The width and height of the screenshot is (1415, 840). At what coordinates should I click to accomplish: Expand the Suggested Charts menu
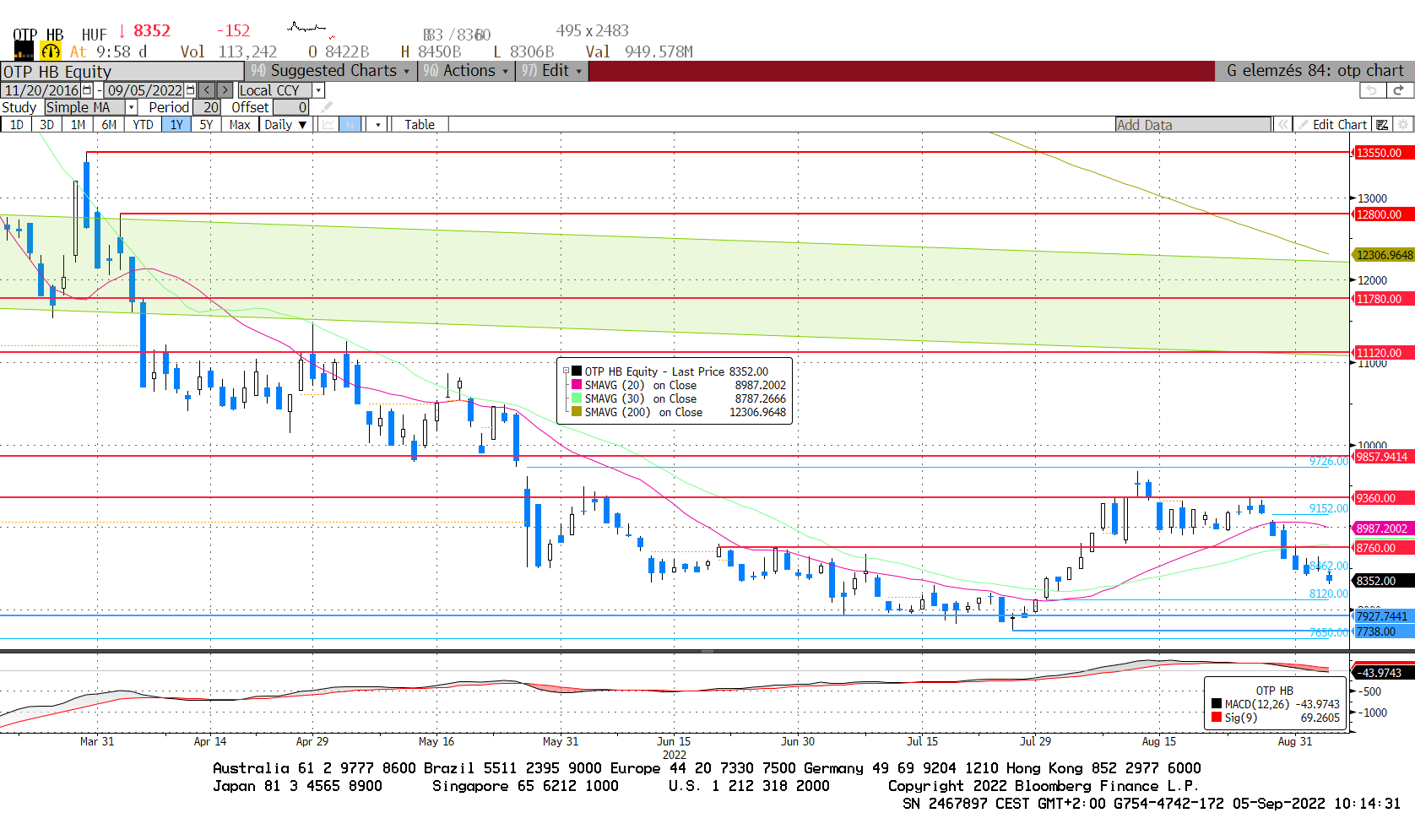[330, 71]
